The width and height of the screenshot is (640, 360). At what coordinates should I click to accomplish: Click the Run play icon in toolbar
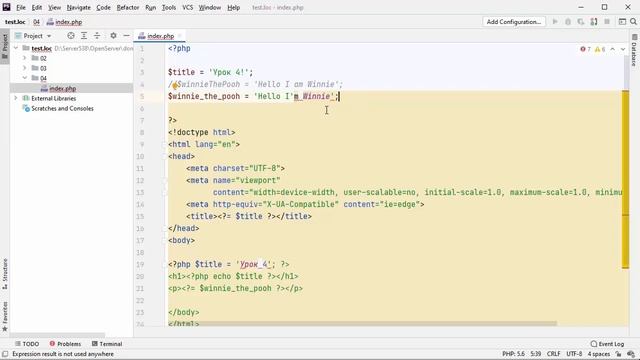point(555,22)
